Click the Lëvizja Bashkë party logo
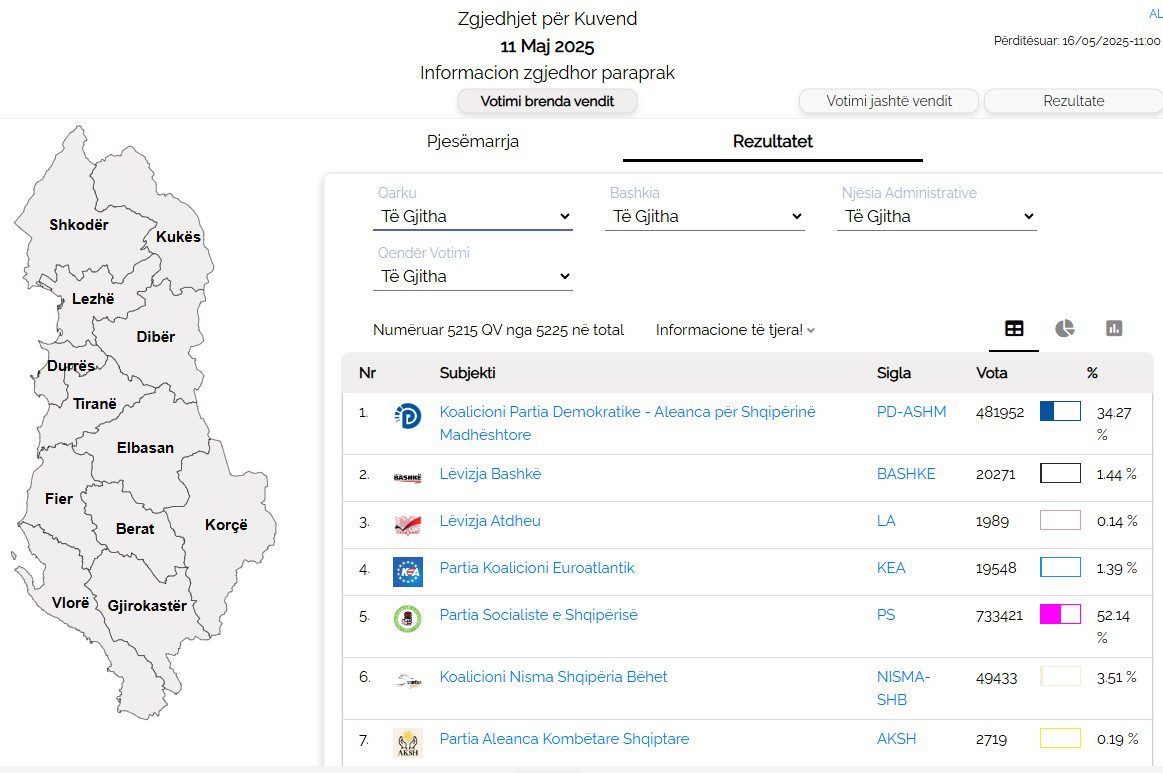Viewport: 1163px width, 773px height. pos(407,478)
